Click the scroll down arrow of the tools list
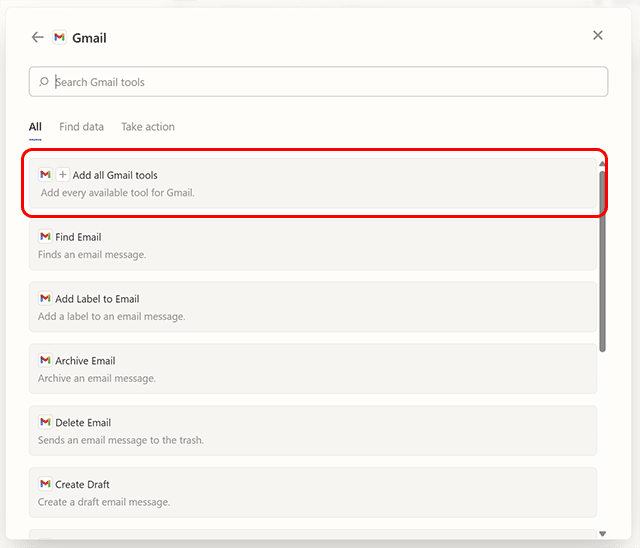 [x=602, y=535]
